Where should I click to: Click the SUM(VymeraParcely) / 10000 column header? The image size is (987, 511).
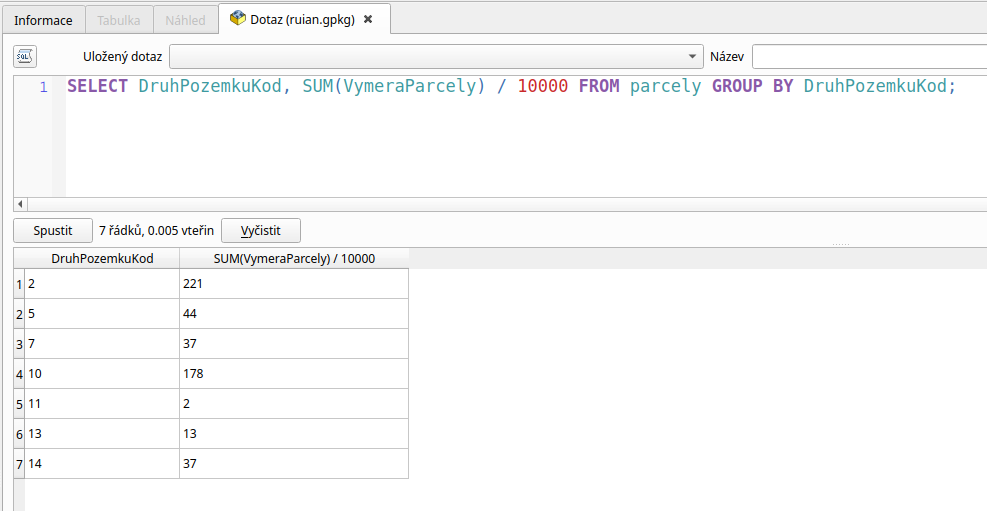coord(294,258)
